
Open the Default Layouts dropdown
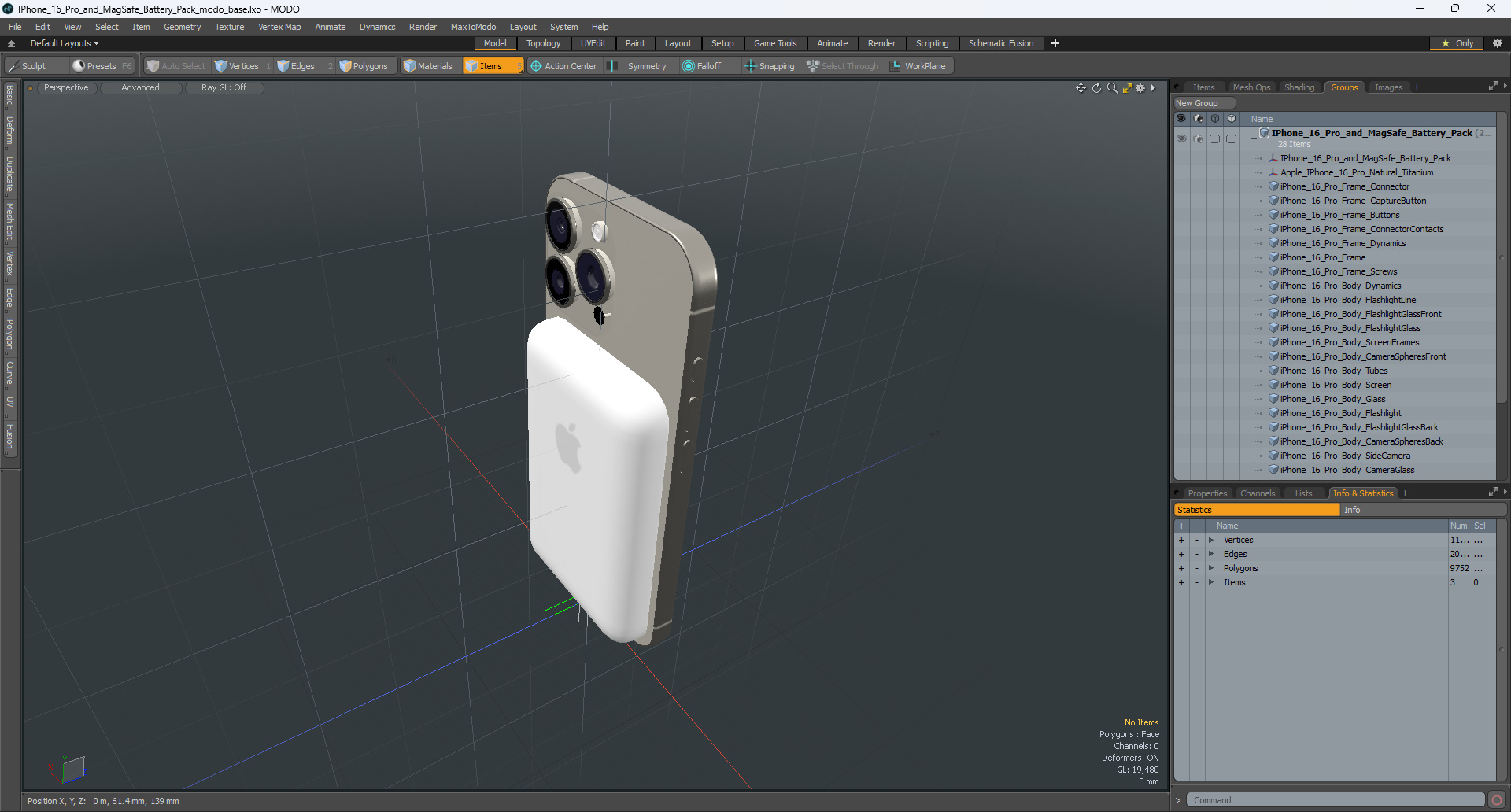[65, 43]
